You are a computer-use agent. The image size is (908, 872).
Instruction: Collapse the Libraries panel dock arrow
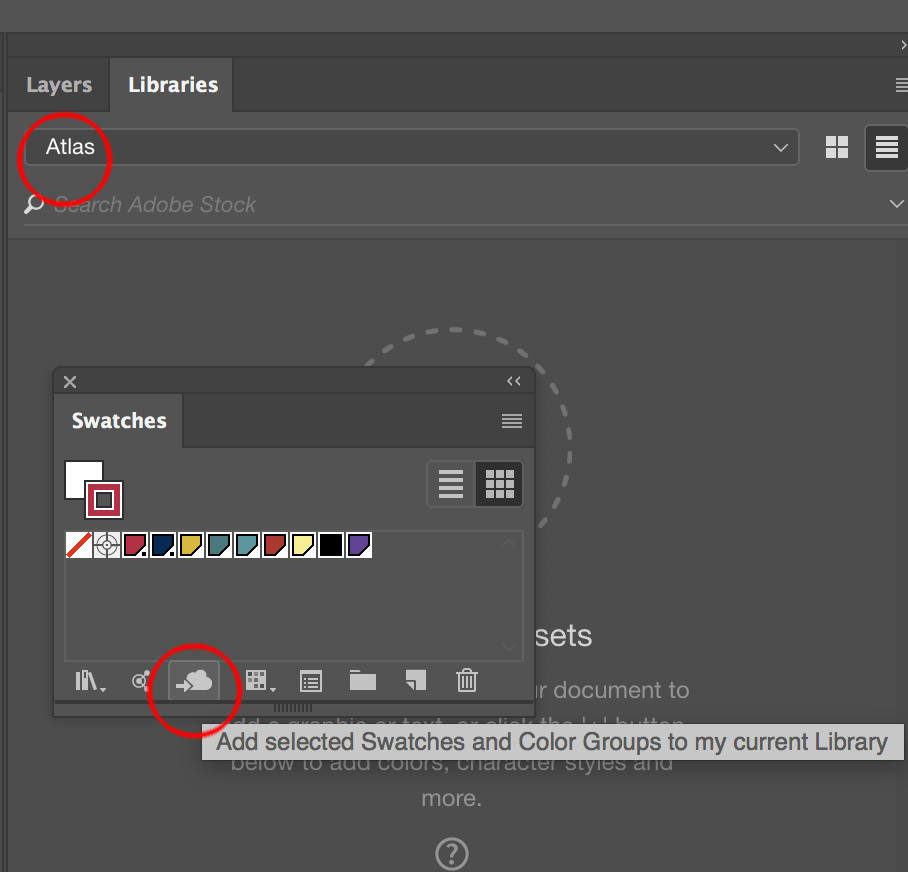tap(903, 45)
